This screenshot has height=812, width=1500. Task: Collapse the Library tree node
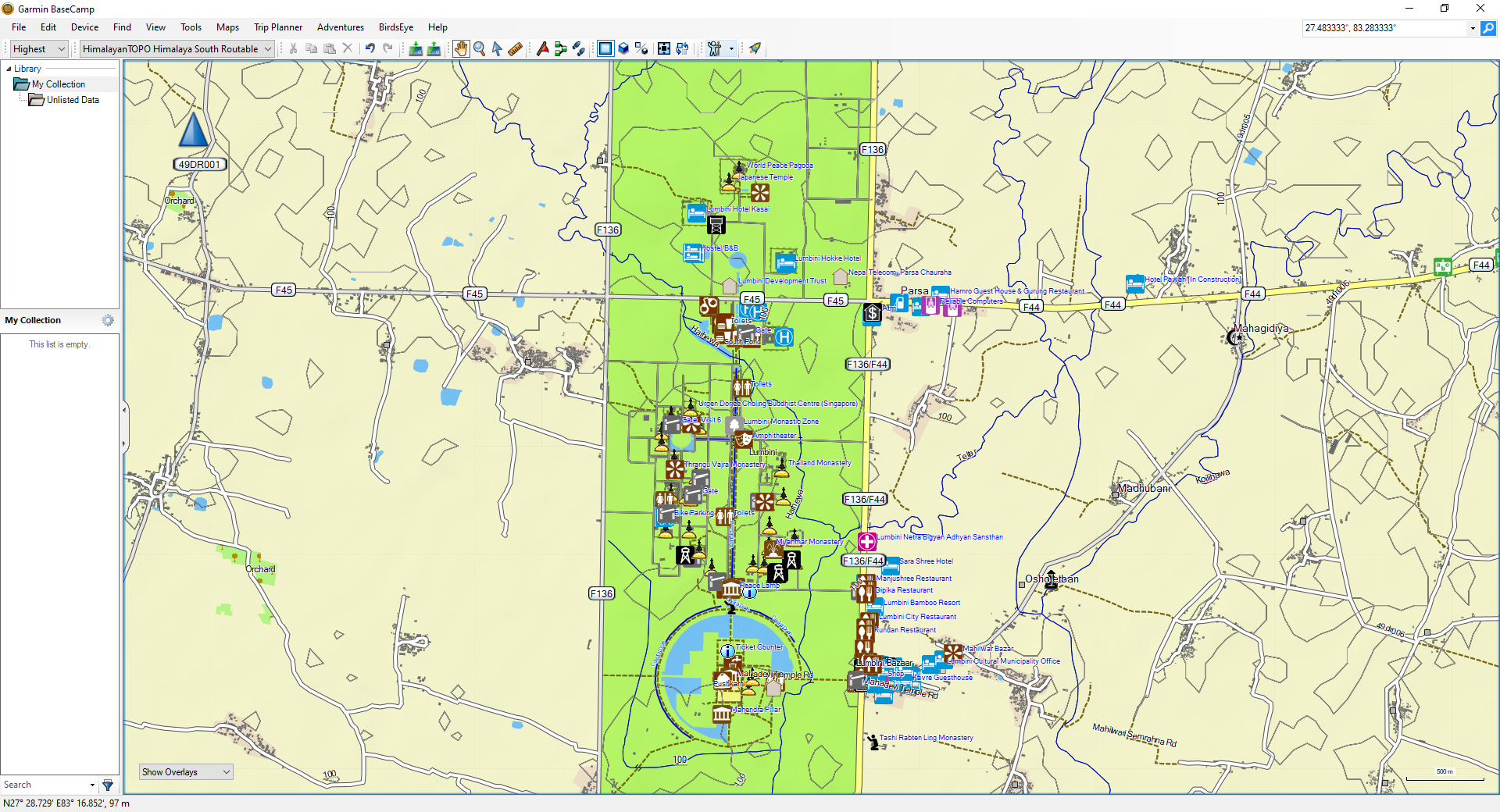(x=8, y=69)
